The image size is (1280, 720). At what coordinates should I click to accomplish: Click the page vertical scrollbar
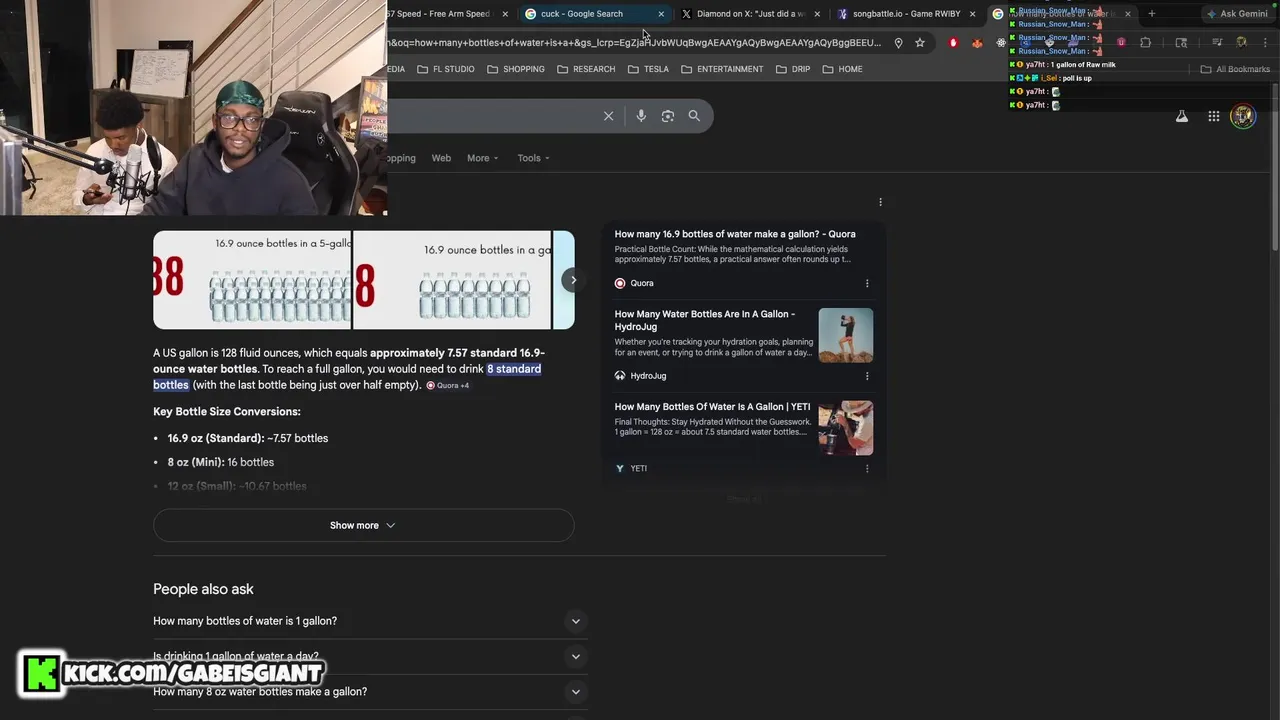click(1275, 165)
